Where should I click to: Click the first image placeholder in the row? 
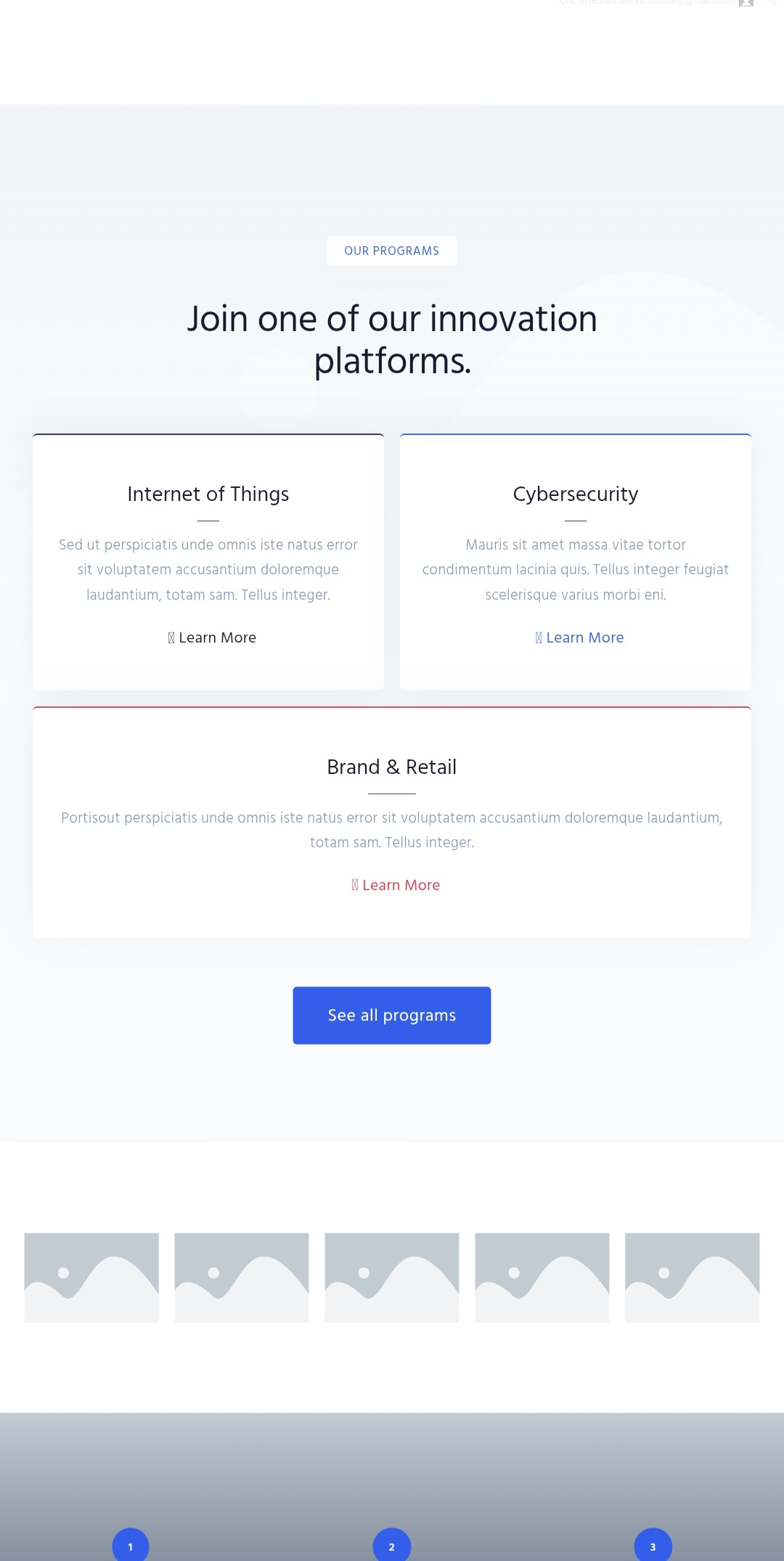(x=91, y=1277)
